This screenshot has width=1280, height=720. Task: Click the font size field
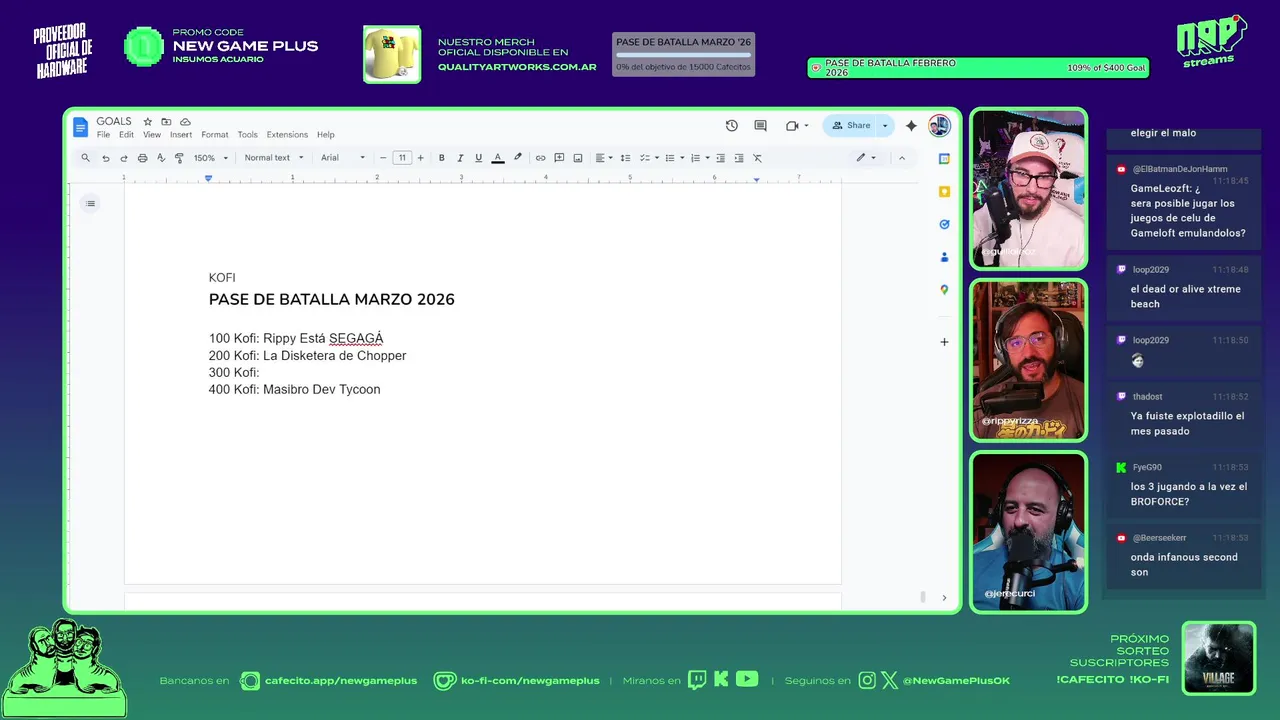click(402, 158)
